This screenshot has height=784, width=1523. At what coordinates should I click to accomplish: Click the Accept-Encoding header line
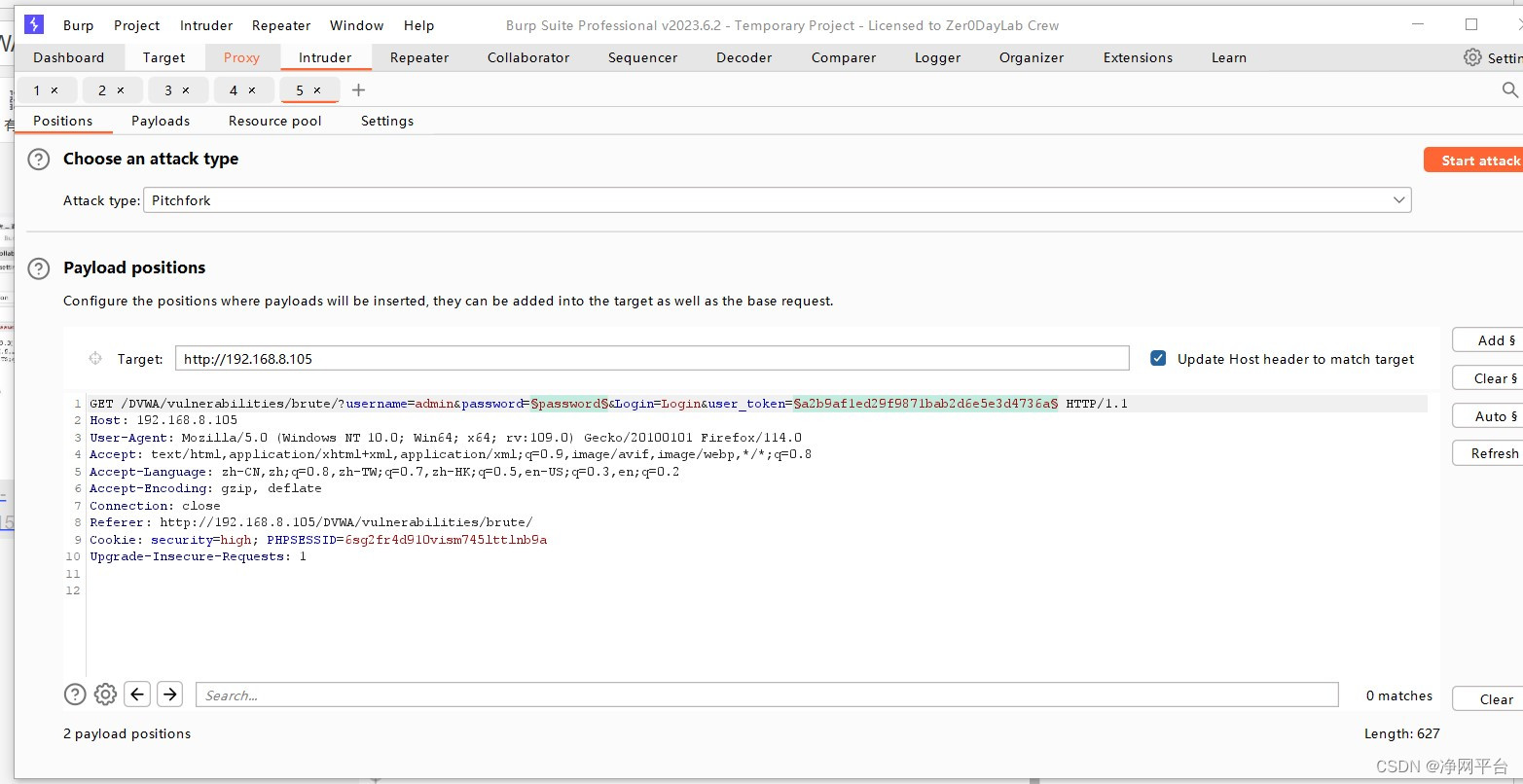click(x=205, y=488)
